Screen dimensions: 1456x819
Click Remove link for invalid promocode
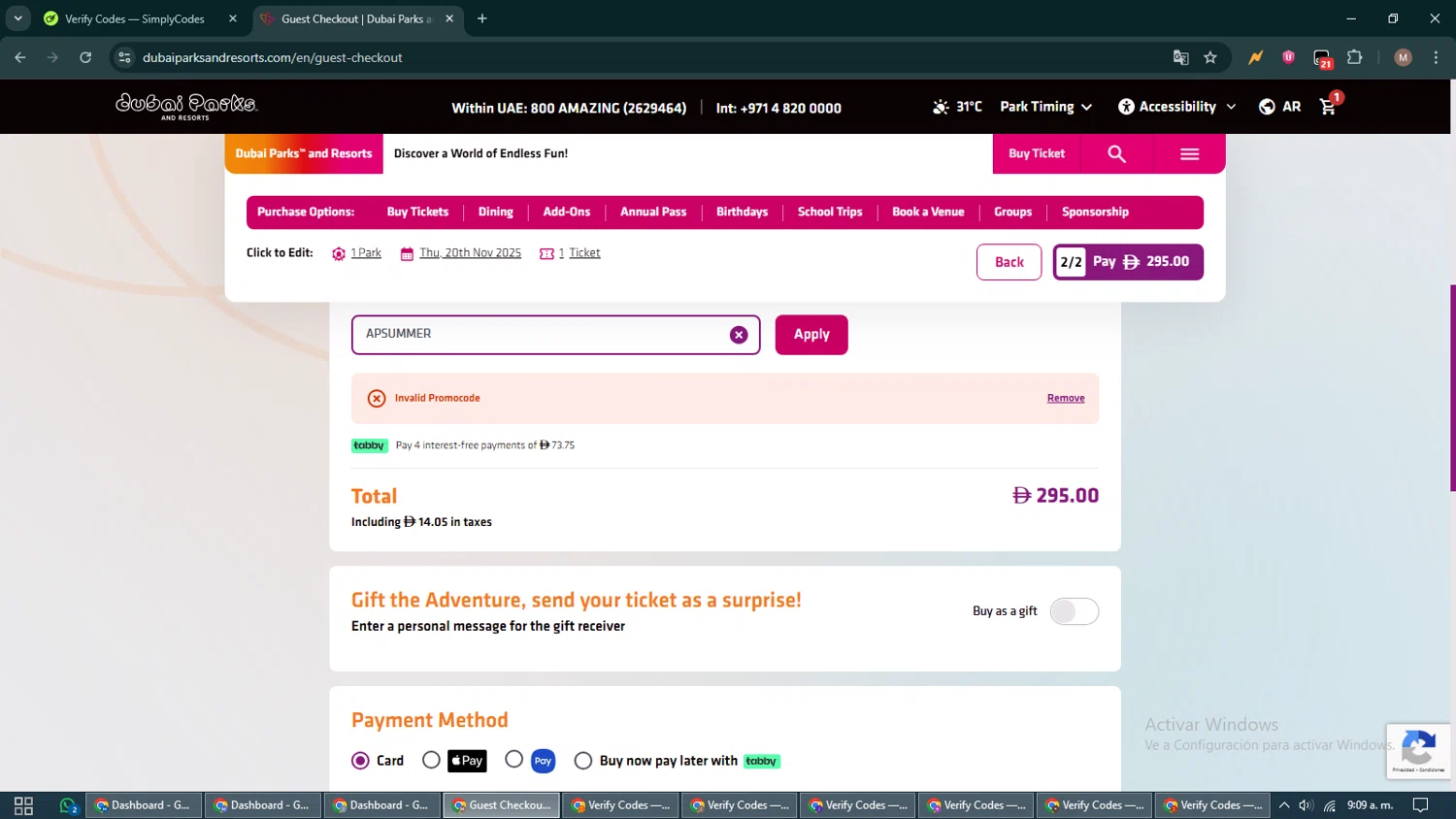(x=1066, y=398)
